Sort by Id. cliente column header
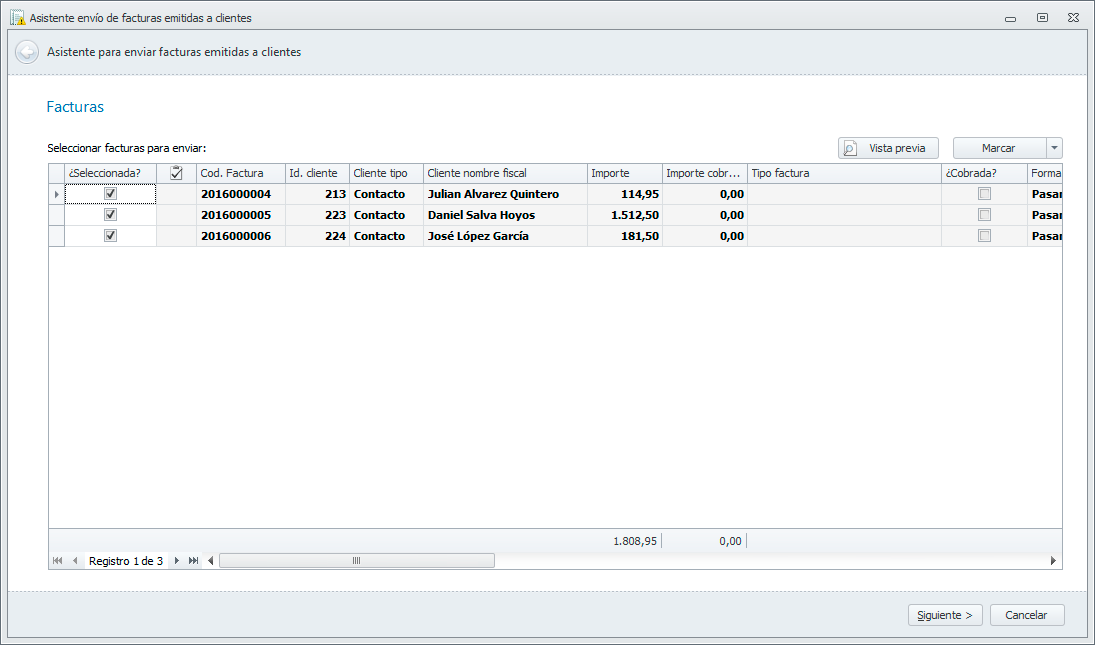 coord(318,173)
